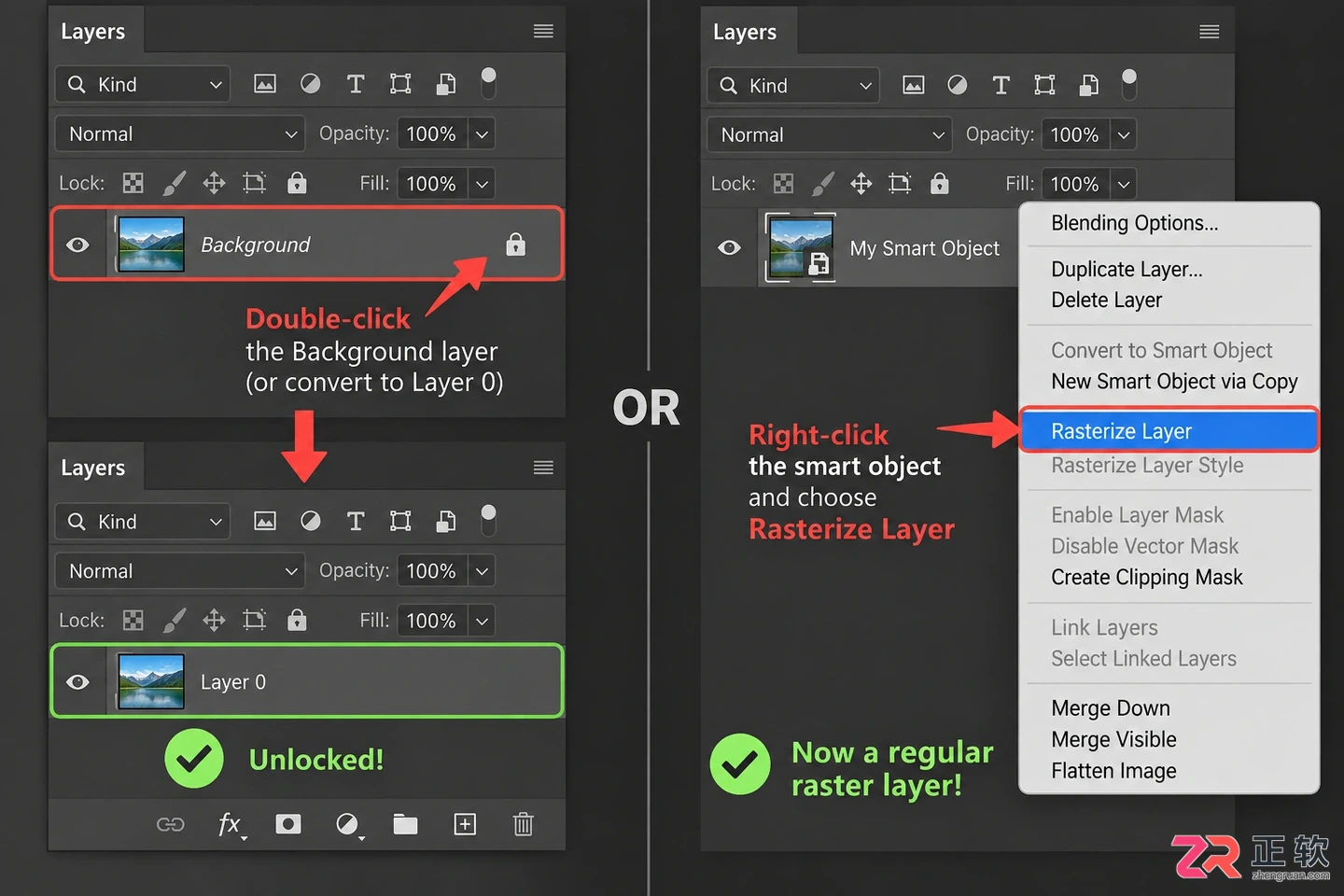Image resolution: width=1344 pixels, height=896 pixels.
Task: Click lock image pixels brush icon in Layer 0 panel
Action: point(175,620)
